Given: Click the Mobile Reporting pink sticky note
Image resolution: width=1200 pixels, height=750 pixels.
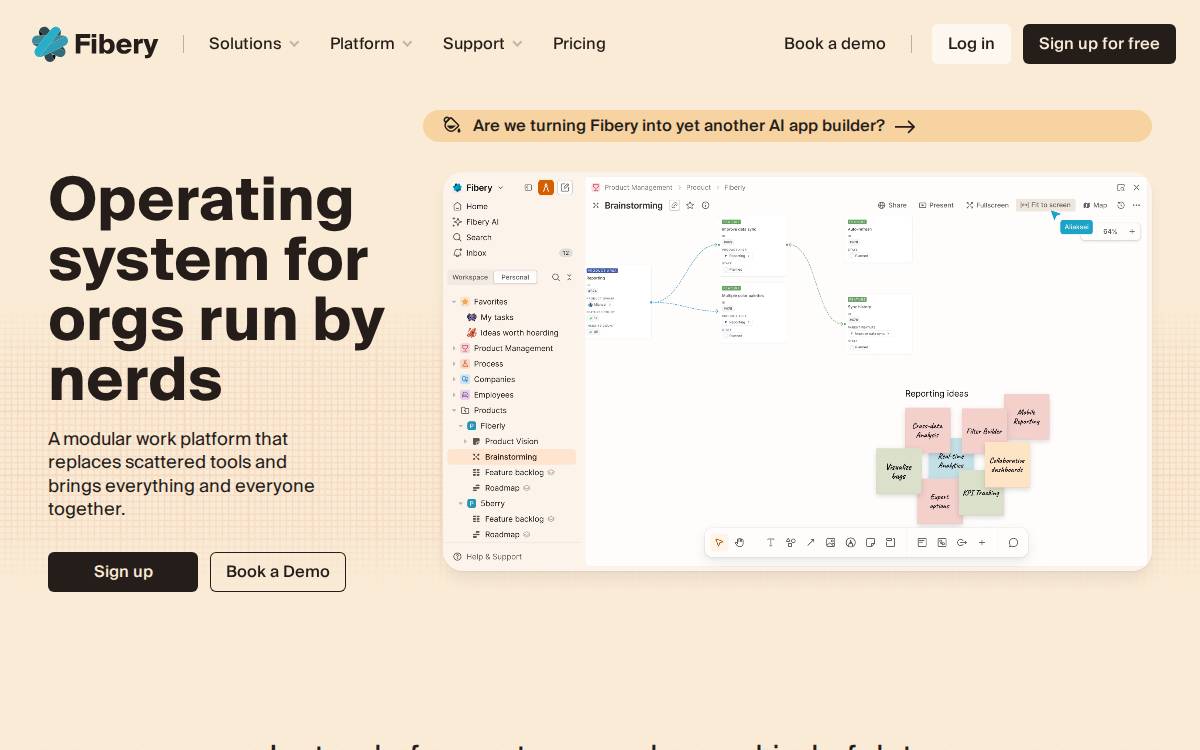Looking at the screenshot, I should pos(1027,416).
